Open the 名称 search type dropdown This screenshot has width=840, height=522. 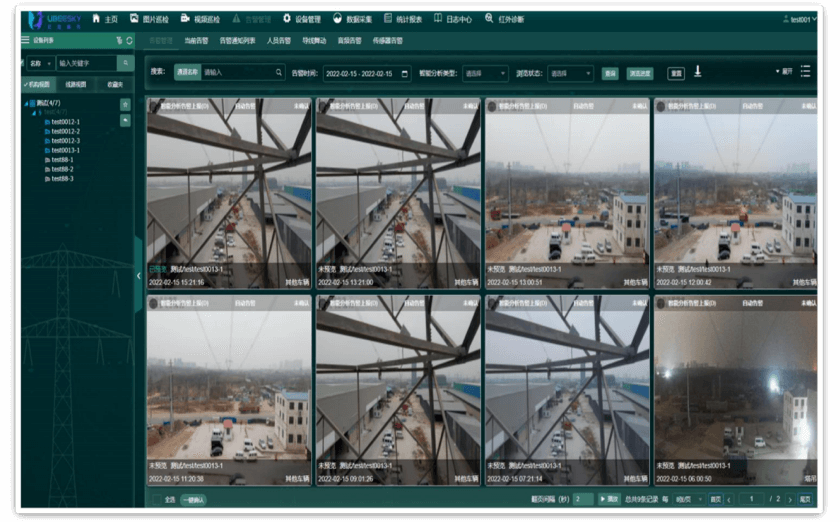41,63
